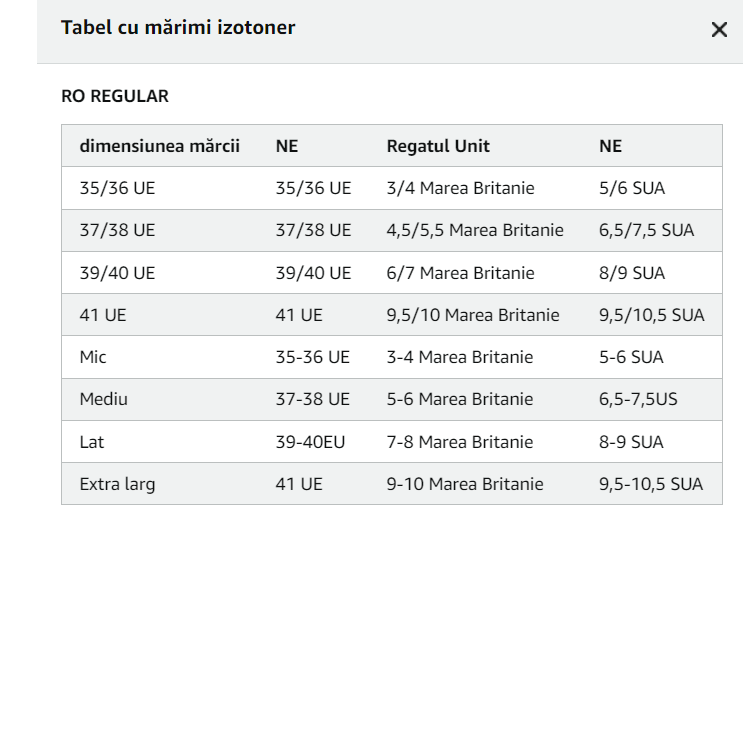Click the 'Lat' size row label
Image resolution: width=750 pixels, height=750 pixels.
(92, 442)
